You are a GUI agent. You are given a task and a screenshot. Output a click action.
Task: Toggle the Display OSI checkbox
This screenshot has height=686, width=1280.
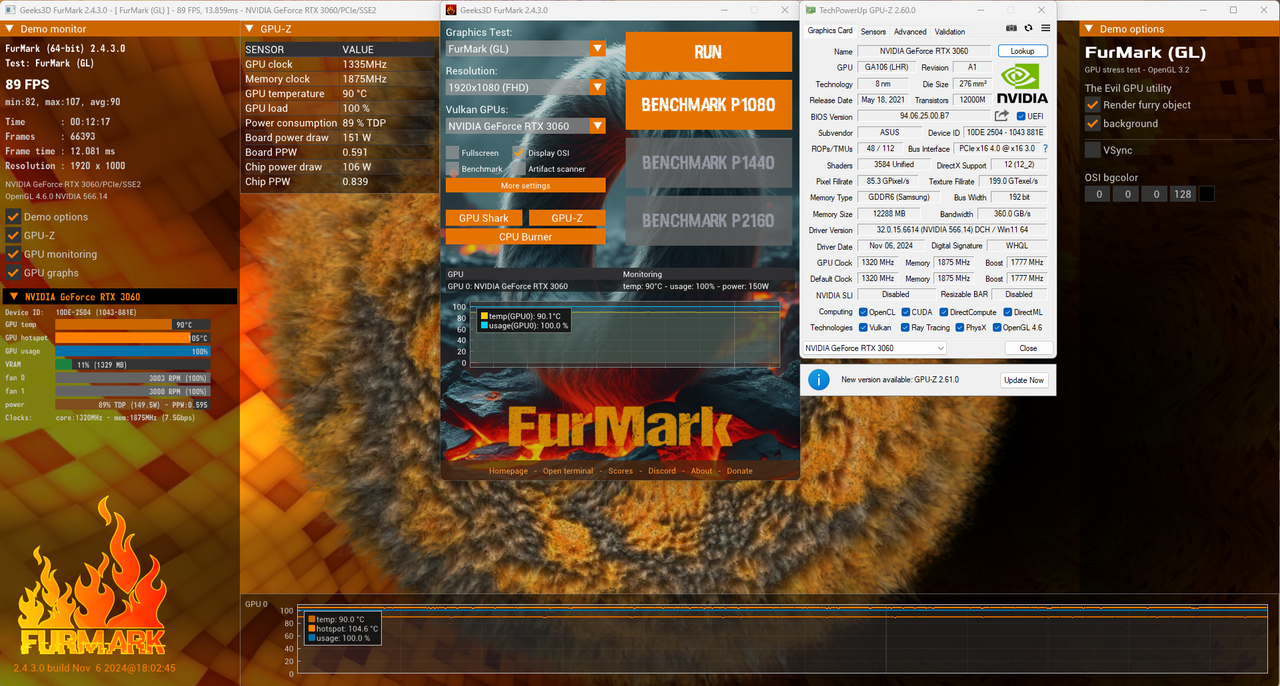pos(519,153)
